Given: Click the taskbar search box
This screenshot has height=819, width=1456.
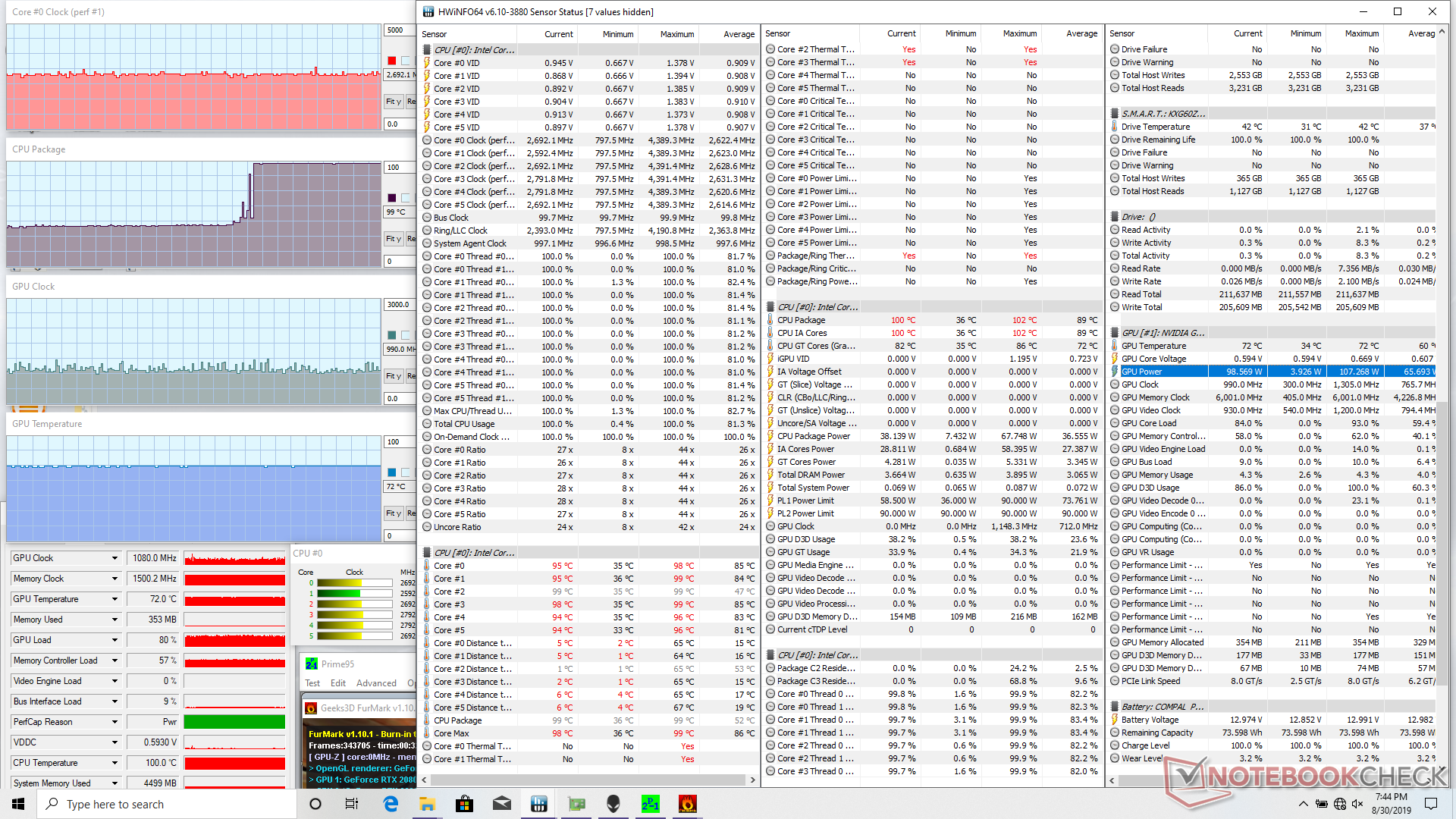Looking at the screenshot, I should click(x=167, y=804).
